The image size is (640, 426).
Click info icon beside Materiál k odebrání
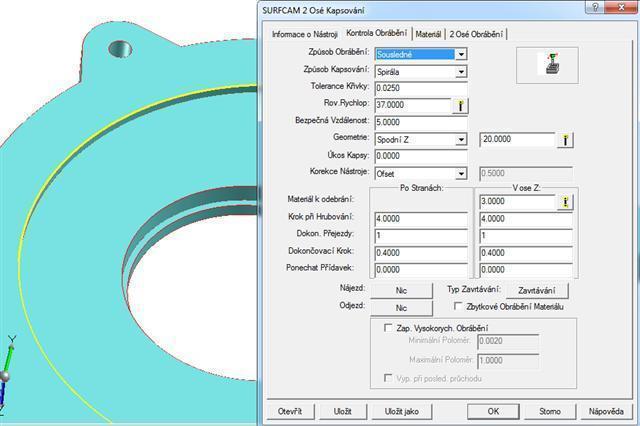pos(565,202)
